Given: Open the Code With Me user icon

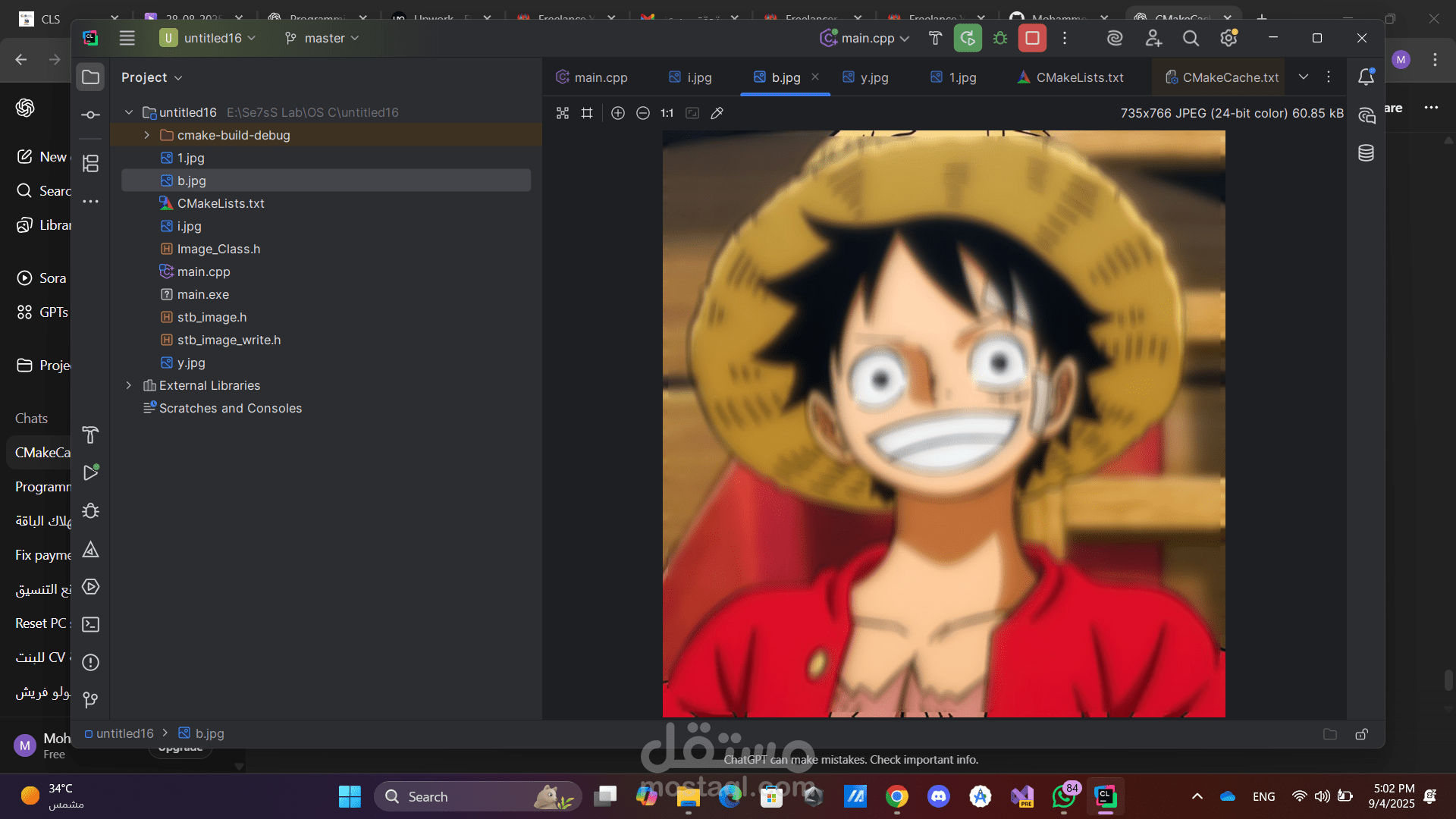Looking at the screenshot, I should tap(1153, 38).
